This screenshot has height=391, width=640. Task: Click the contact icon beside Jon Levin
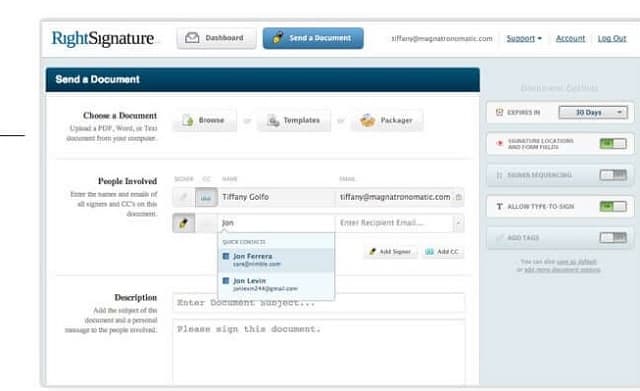(x=226, y=281)
